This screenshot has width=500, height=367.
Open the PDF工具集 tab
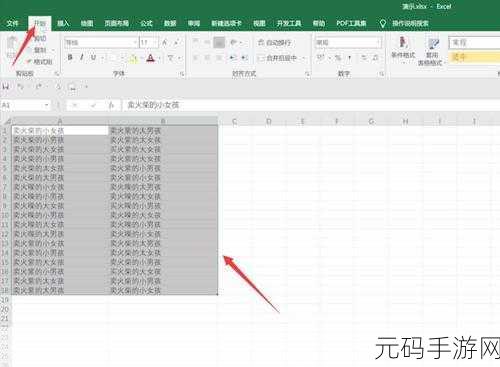point(351,23)
